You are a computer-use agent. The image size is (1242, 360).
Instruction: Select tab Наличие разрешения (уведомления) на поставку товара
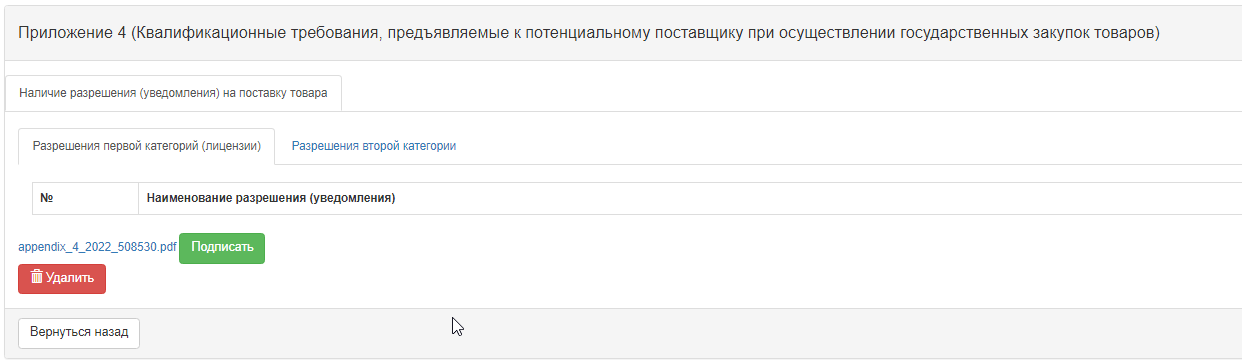[x=173, y=93]
